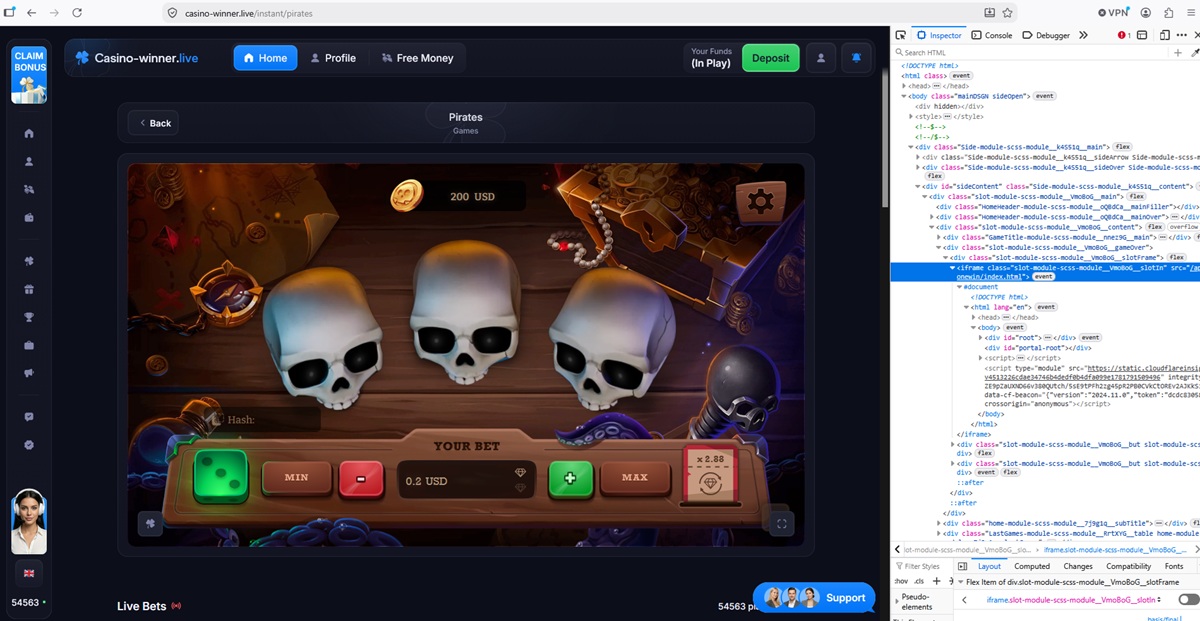Image resolution: width=1200 pixels, height=621 pixels.
Task: Open the Changes tab
Action: (x=1077, y=566)
